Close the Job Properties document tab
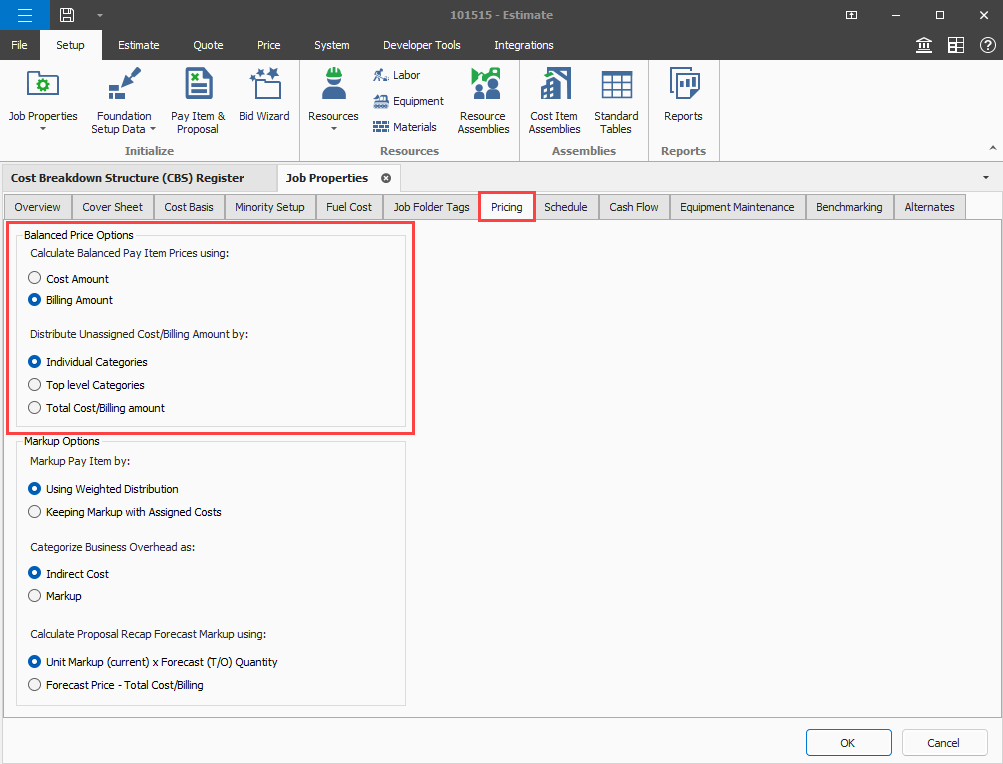Screen dimensions: 1003x764 (386, 178)
